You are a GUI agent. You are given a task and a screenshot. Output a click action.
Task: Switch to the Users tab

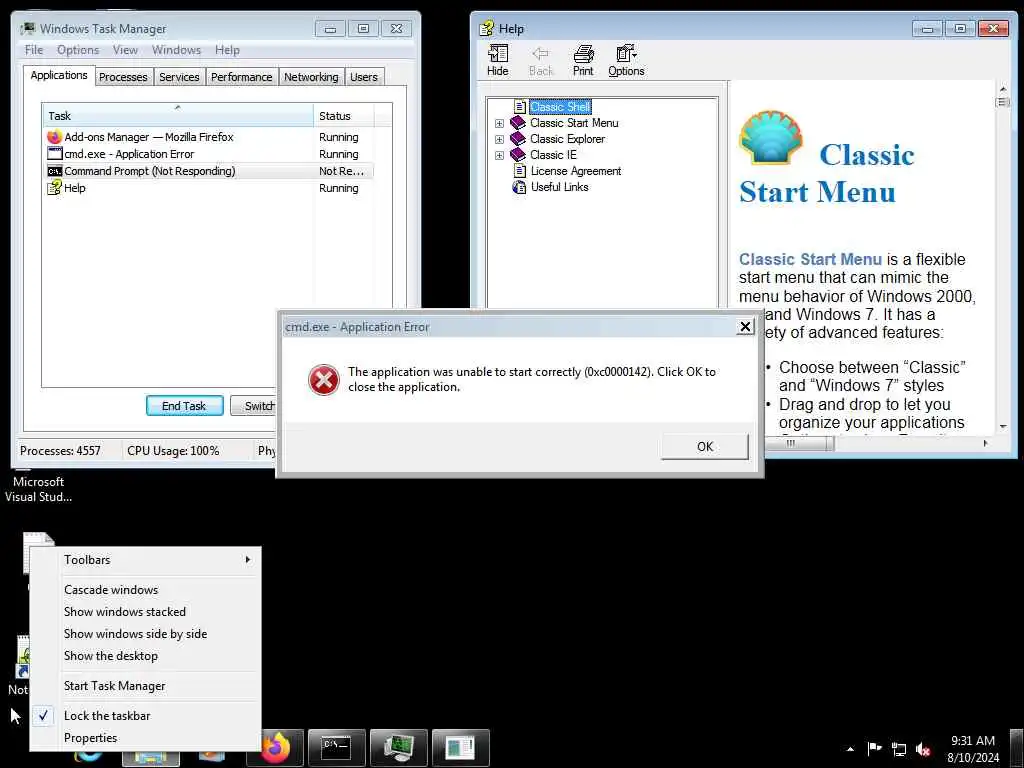[364, 77]
